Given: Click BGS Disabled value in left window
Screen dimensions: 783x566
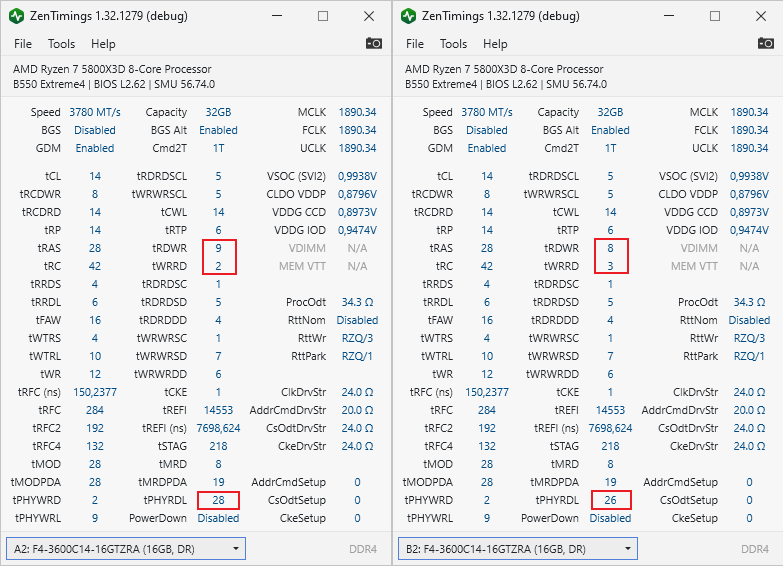Looking at the screenshot, I should point(95,130).
